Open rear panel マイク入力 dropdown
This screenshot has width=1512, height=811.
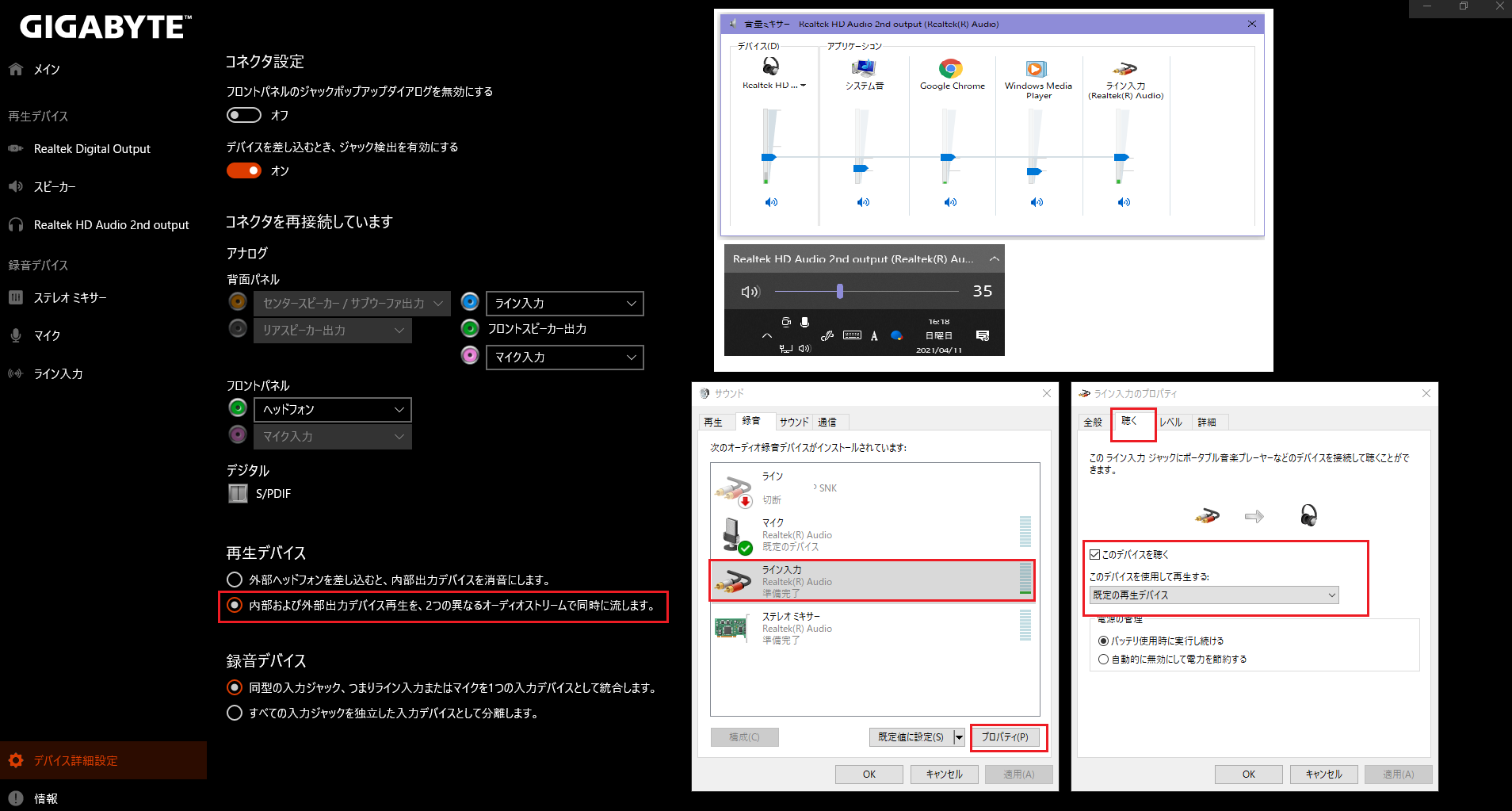(565, 357)
